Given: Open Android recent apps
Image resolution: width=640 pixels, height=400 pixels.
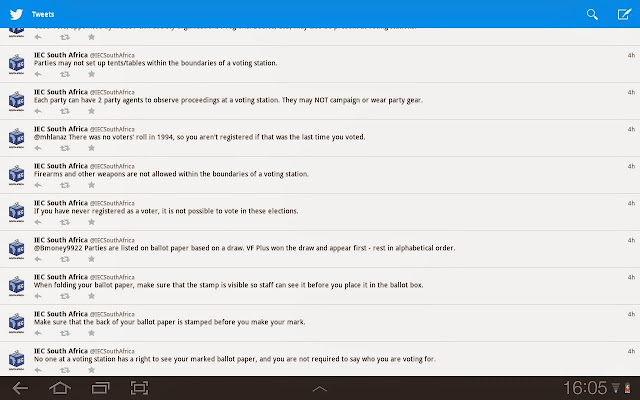Looking at the screenshot, I should tap(100, 388).
